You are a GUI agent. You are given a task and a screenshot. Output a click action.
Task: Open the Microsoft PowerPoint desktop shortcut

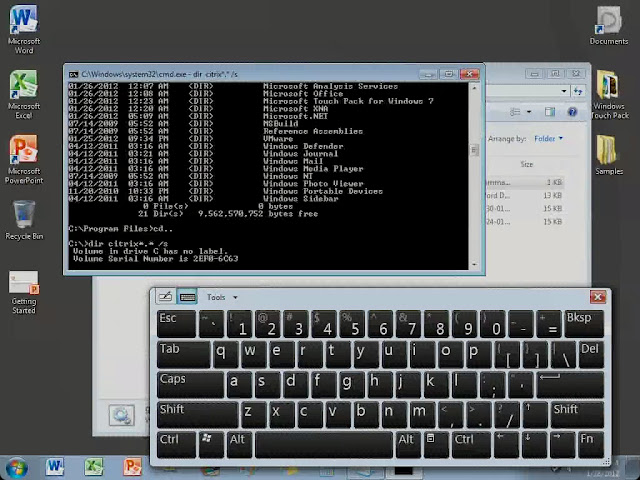pos(24,160)
